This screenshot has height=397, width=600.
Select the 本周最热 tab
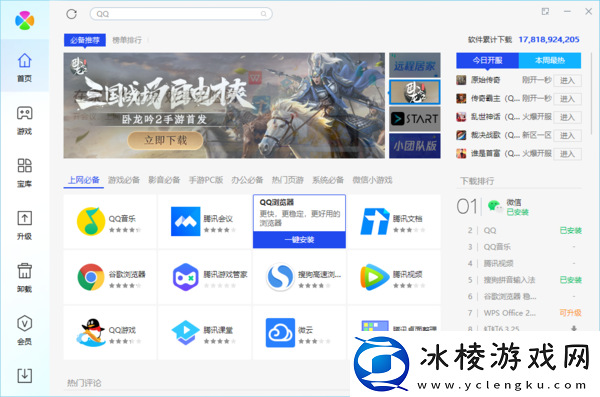pyautogui.click(x=550, y=60)
